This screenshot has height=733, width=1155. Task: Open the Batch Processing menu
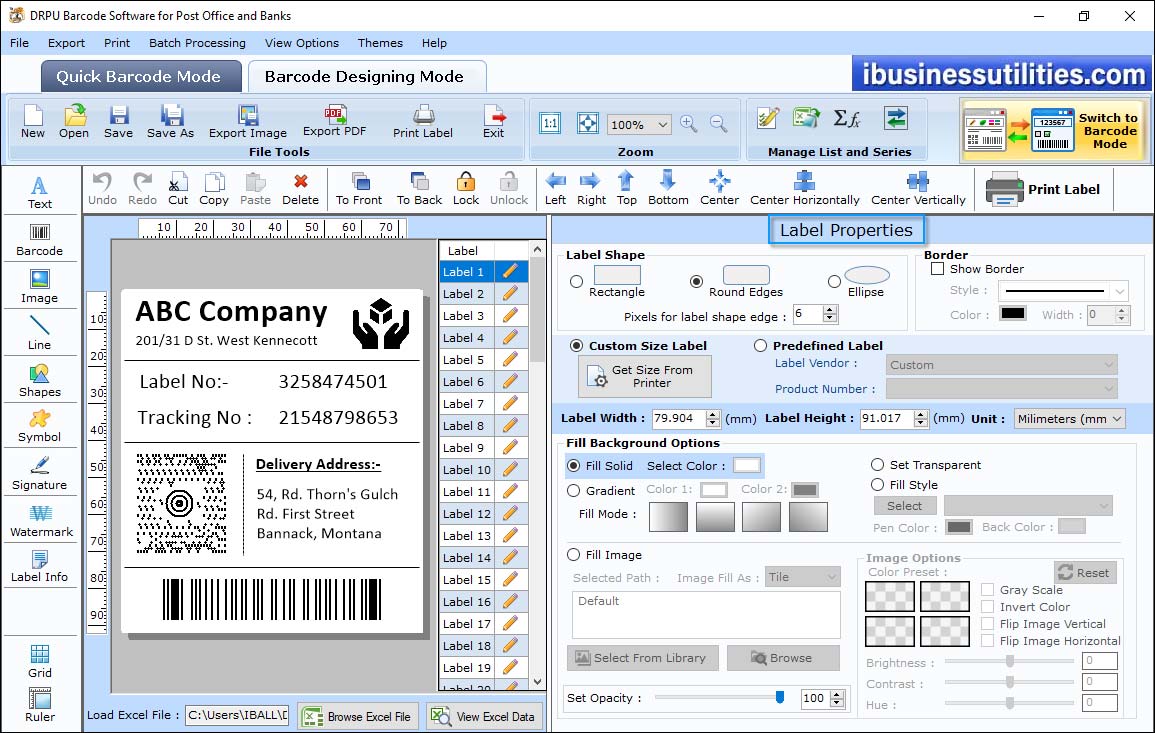click(x=197, y=43)
